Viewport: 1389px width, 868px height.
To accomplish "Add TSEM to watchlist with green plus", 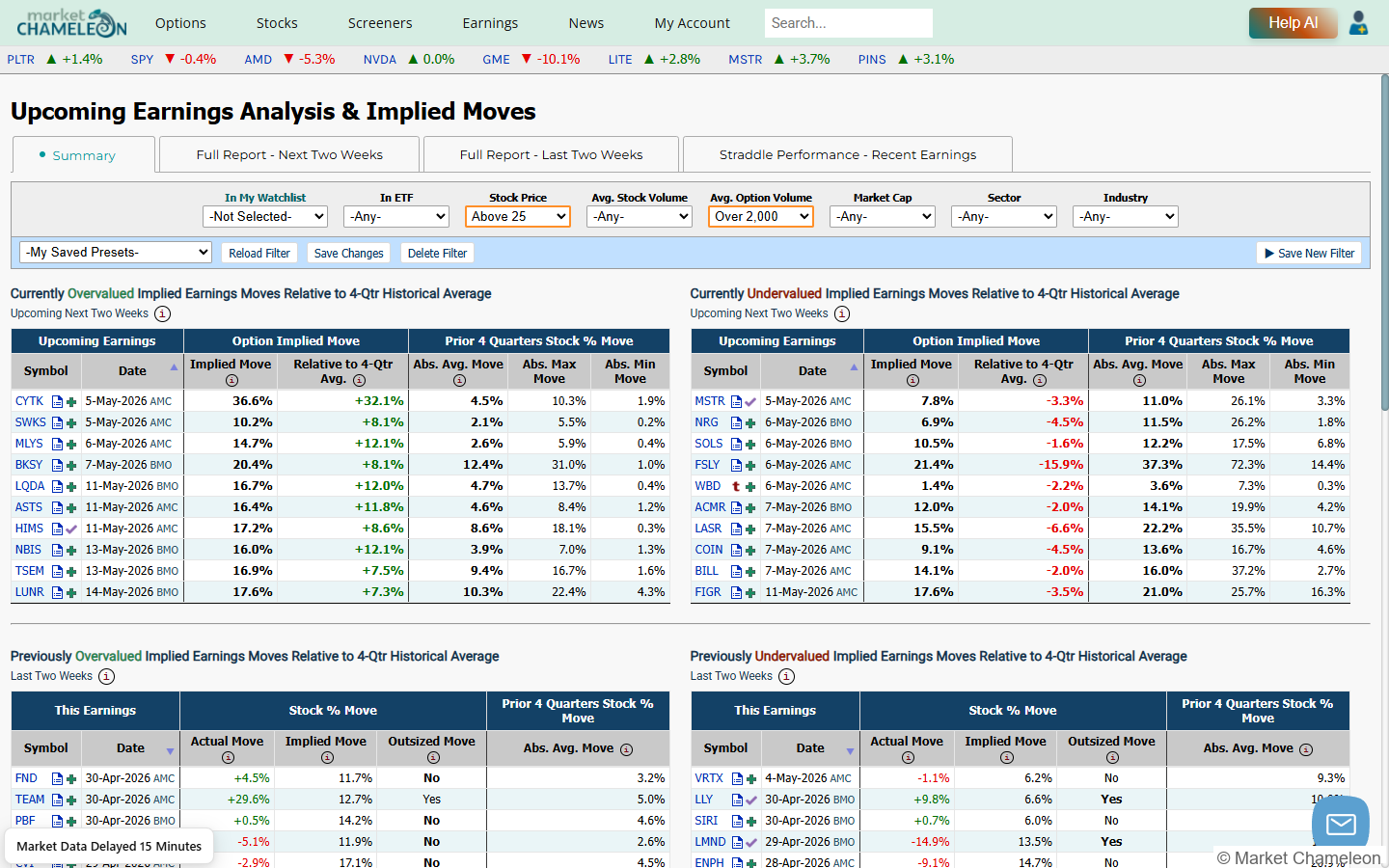I will click(x=71, y=571).
